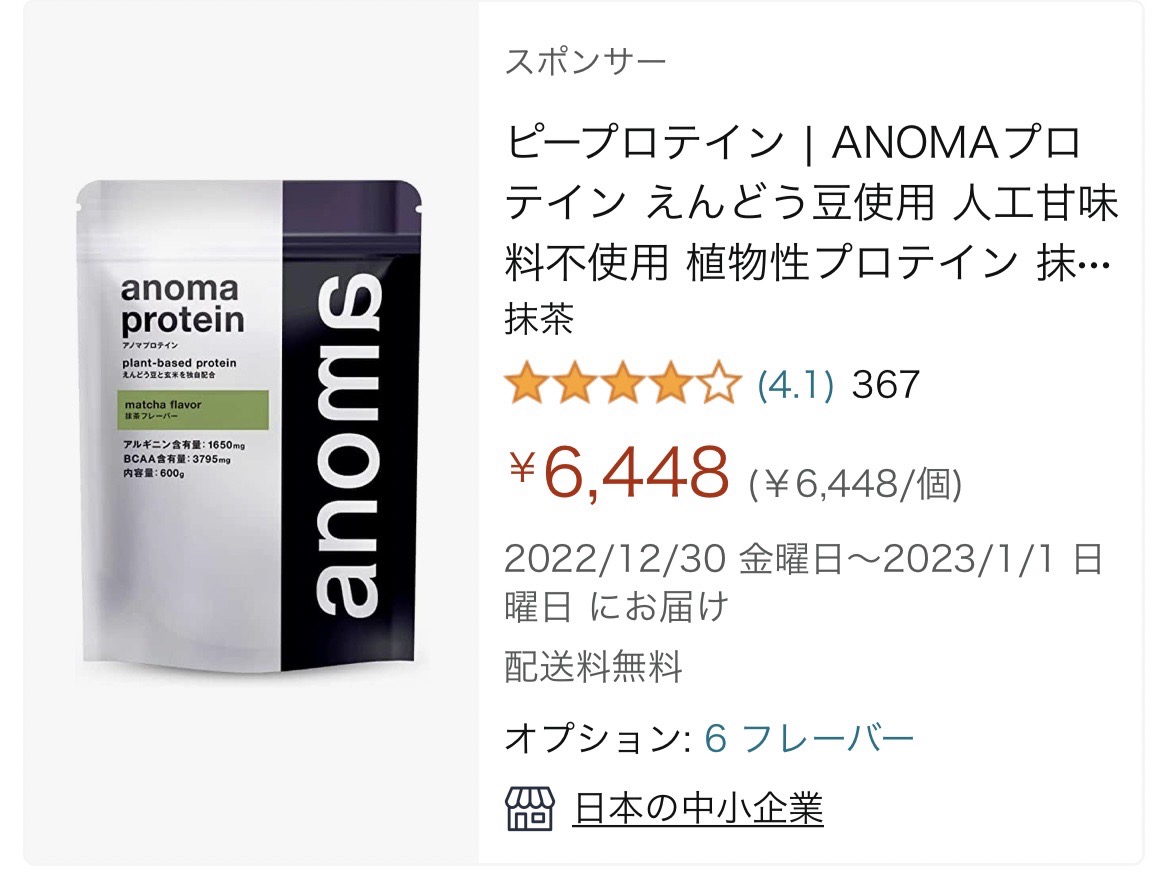The height and width of the screenshot is (886, 1169).
Task: Click the third gold rating star
Action: (623, 383)
